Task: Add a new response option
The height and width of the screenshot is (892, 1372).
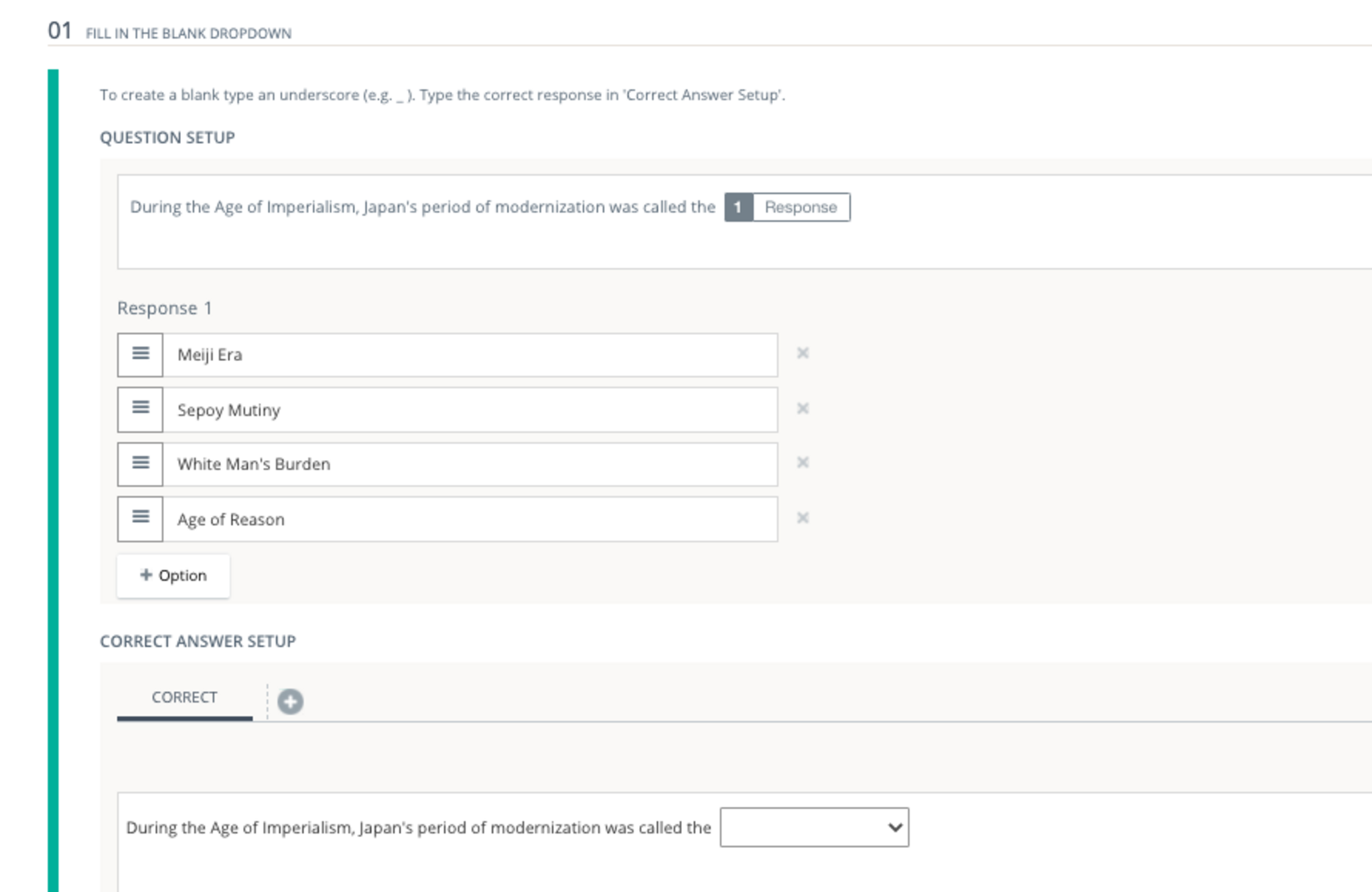Action: click(173, 575)
